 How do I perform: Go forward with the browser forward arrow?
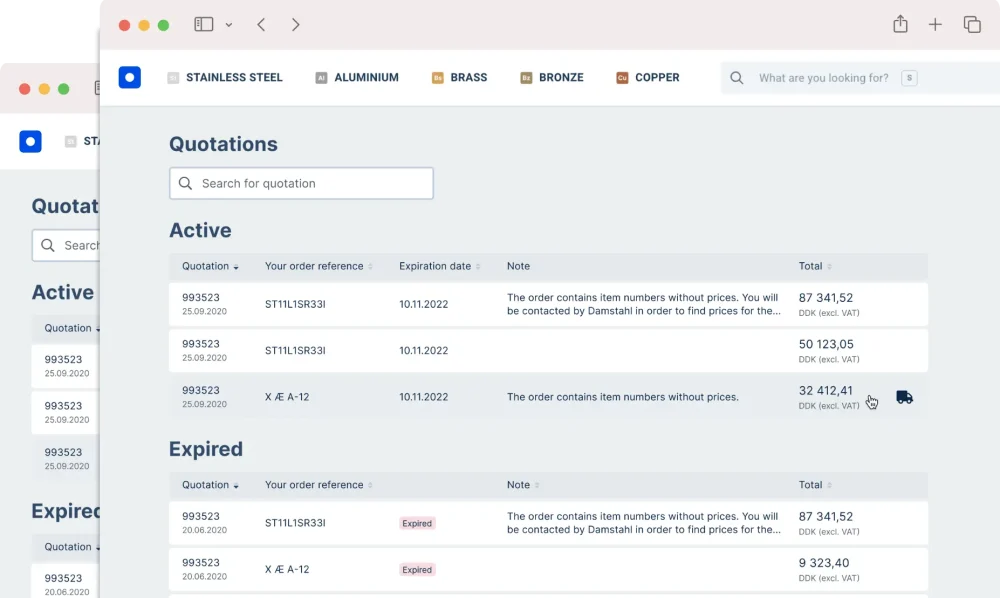tap(295, 25)
